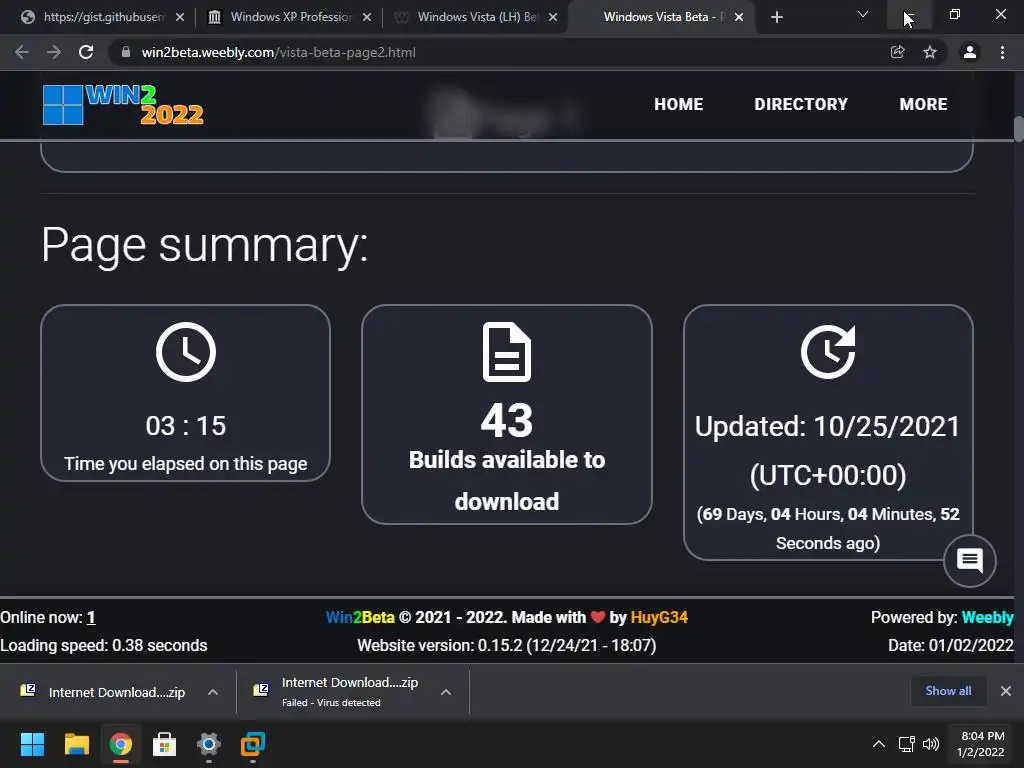Open a new browser tab
Image resolution: width=1024 pixels, height=768 pixels.
click(x=776, y=17)
